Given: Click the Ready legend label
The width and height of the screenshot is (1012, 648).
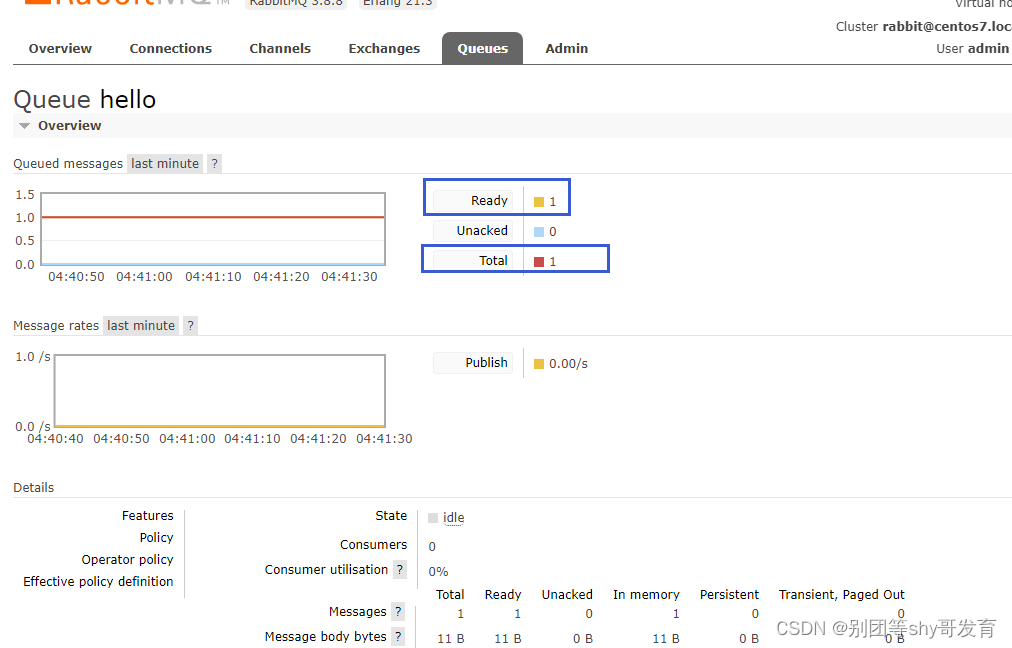Looking at the screenshot, I should (473, 201).
